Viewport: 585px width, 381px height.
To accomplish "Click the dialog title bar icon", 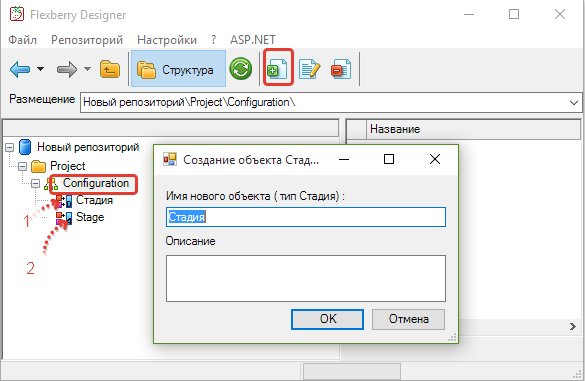I will [x=170, y=159].
